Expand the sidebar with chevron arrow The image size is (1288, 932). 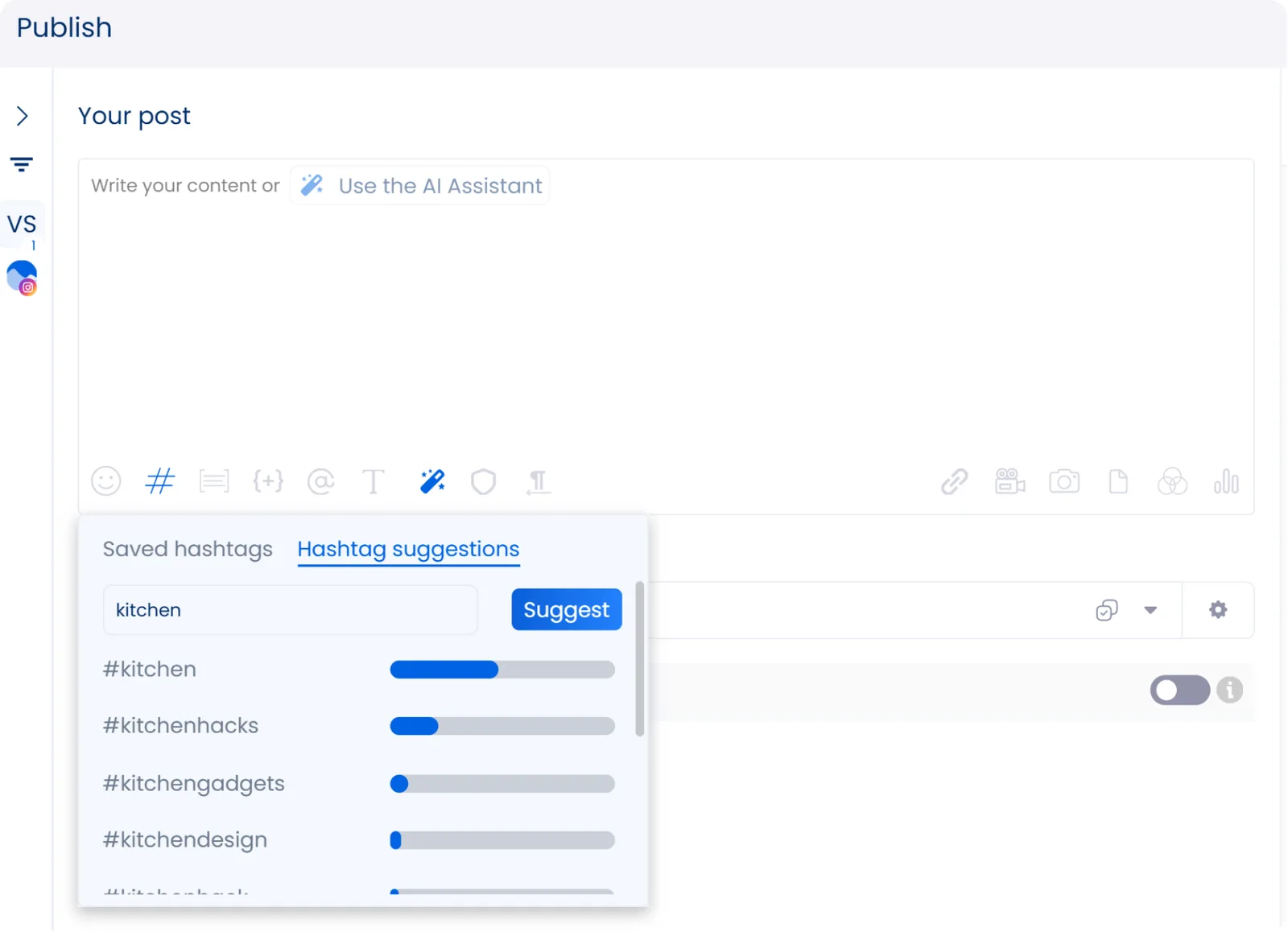tap(23, 116)
